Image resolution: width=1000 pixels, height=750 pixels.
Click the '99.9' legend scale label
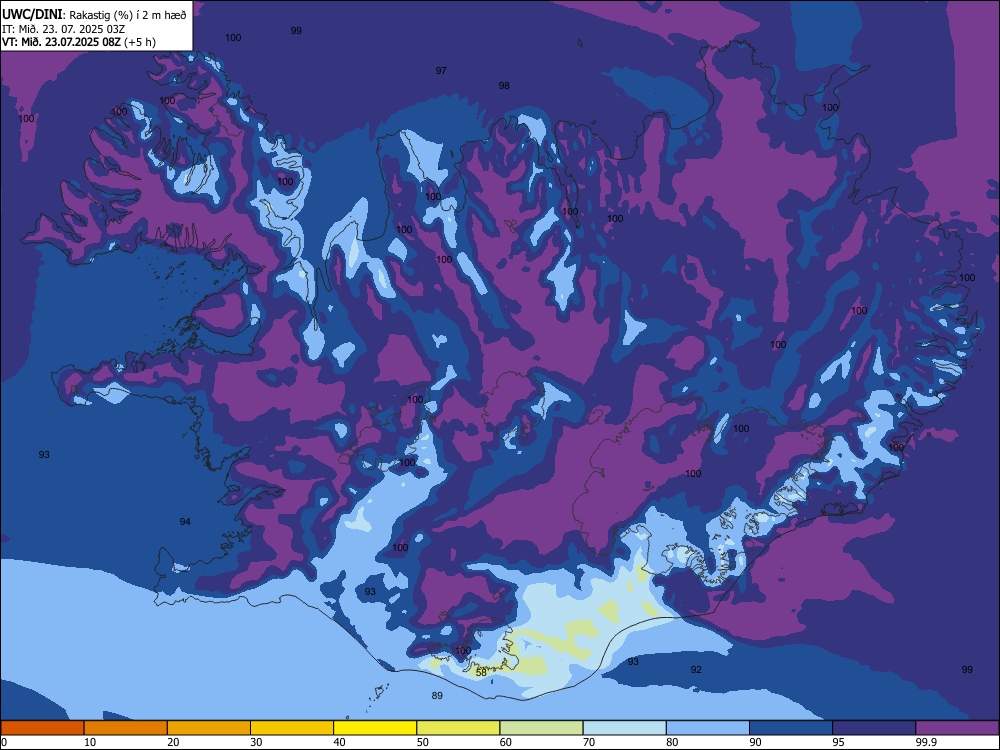point(925,742)
